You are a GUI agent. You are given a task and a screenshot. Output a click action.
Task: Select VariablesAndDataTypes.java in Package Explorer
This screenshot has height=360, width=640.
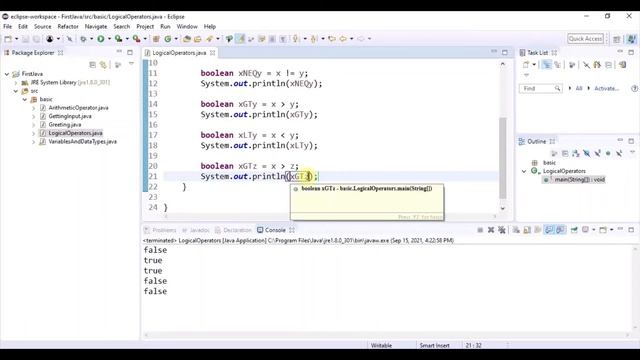[82, 142]
